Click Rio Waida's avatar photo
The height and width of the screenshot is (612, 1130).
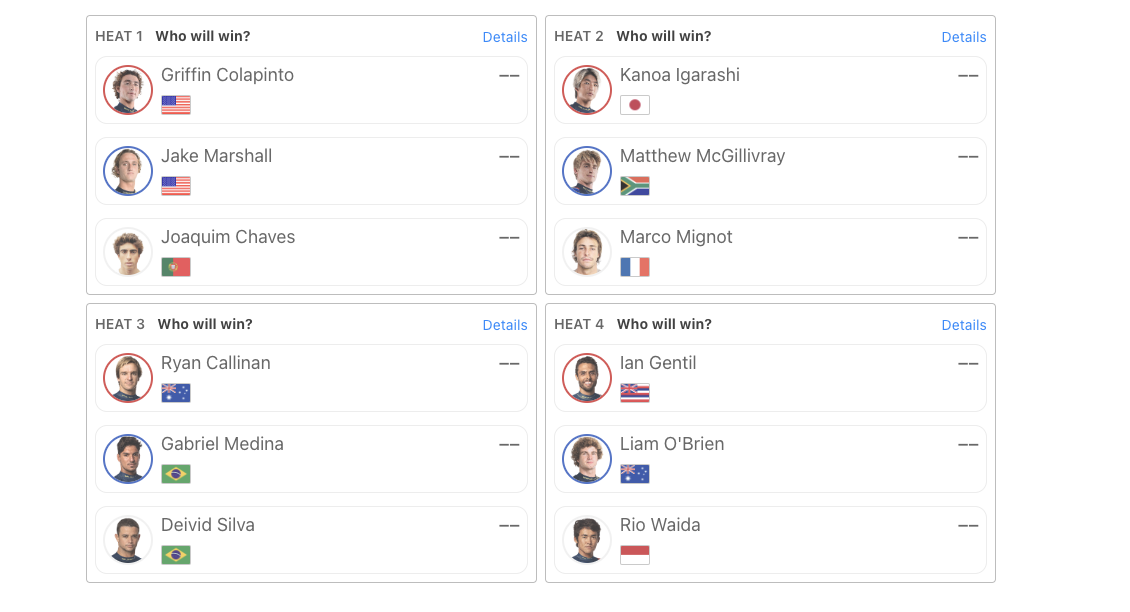pos(587,540)
